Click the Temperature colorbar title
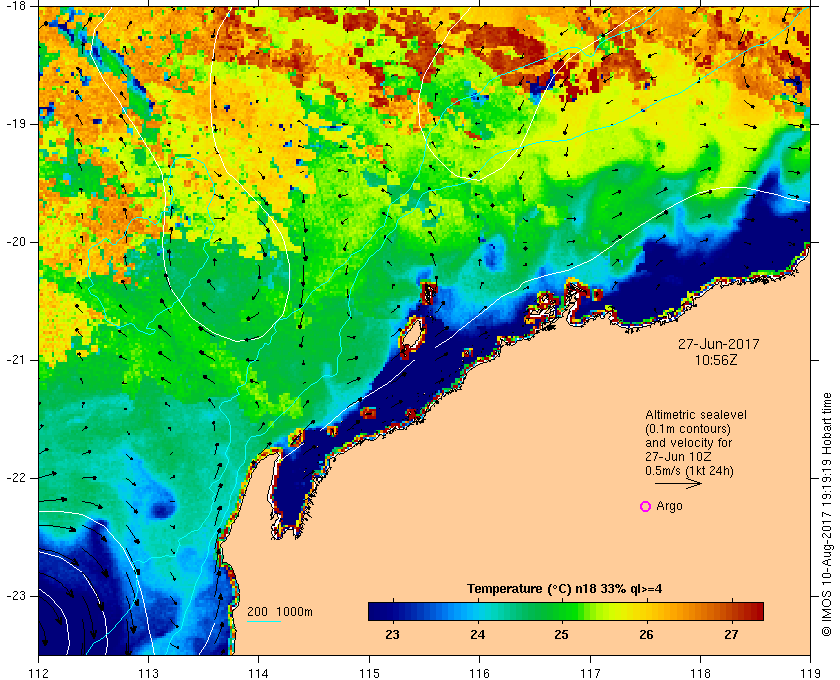840x680 pixels. [x=565, y=589]
